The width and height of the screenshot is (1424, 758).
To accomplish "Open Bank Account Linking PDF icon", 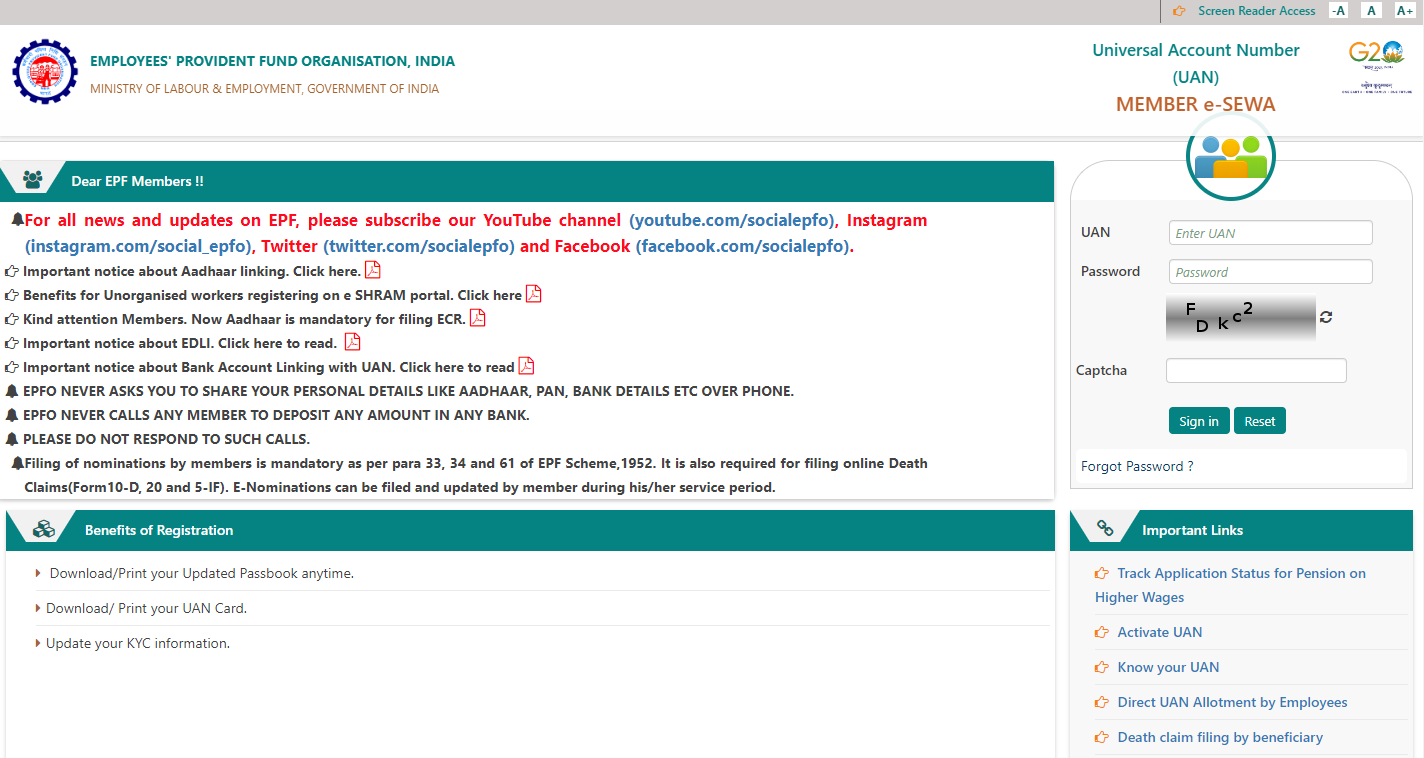I will tap(526, 366).
